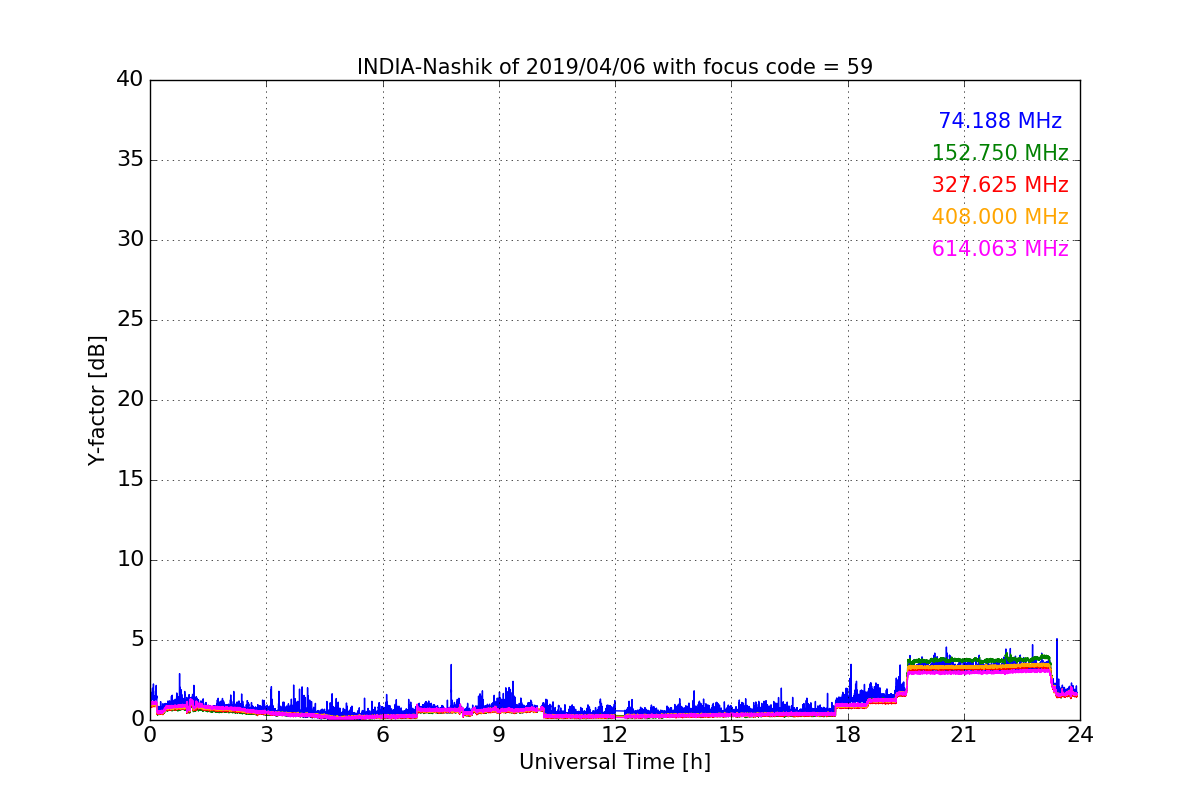Screen dimensions: 1200x800
Task: Click x-axis tick label 12
Action: tap(615, 735)
